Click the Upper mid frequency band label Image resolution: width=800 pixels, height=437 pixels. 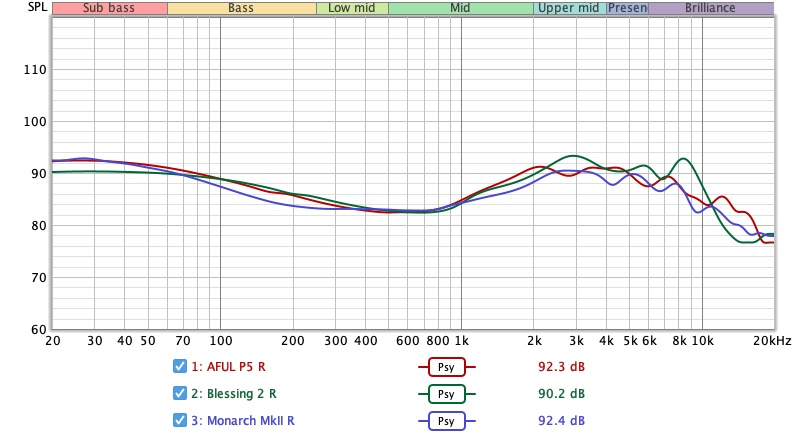click(x=569, y=8)
